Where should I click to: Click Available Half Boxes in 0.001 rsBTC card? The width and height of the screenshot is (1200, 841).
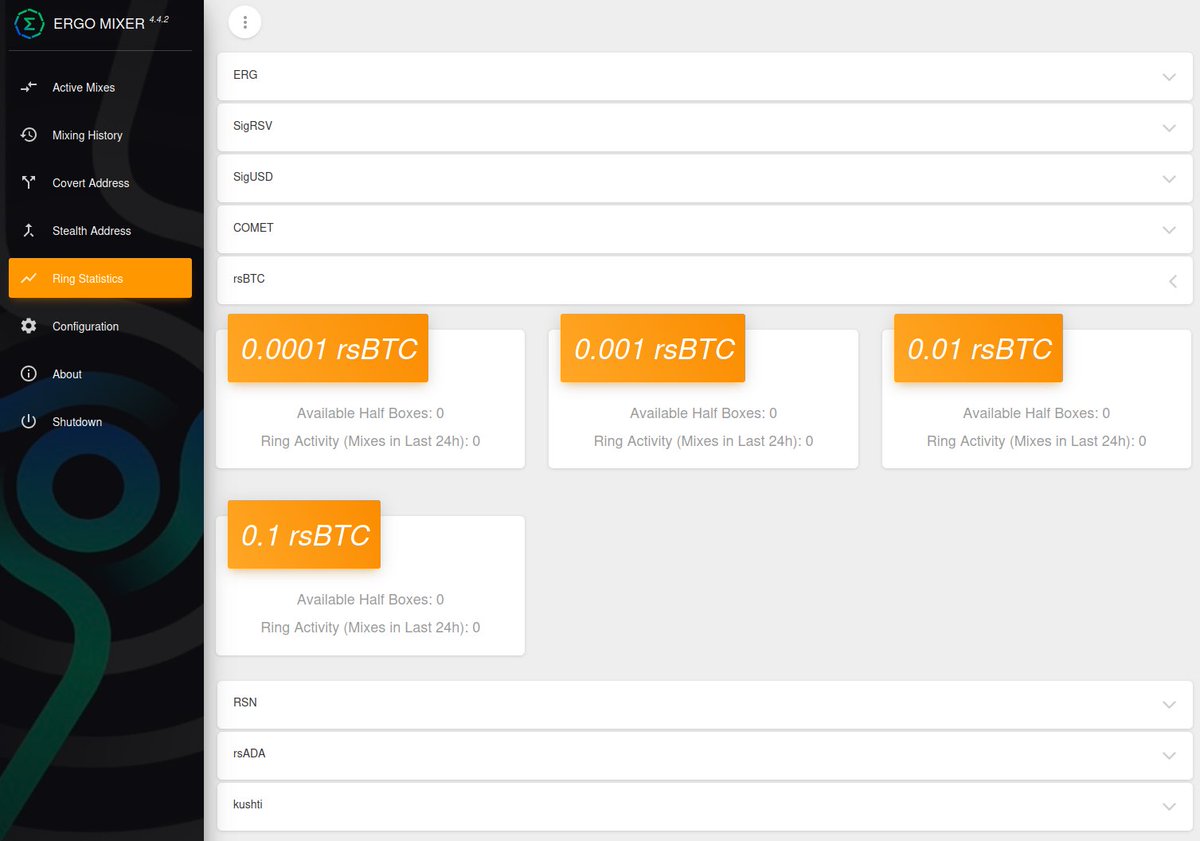point(703,413)
